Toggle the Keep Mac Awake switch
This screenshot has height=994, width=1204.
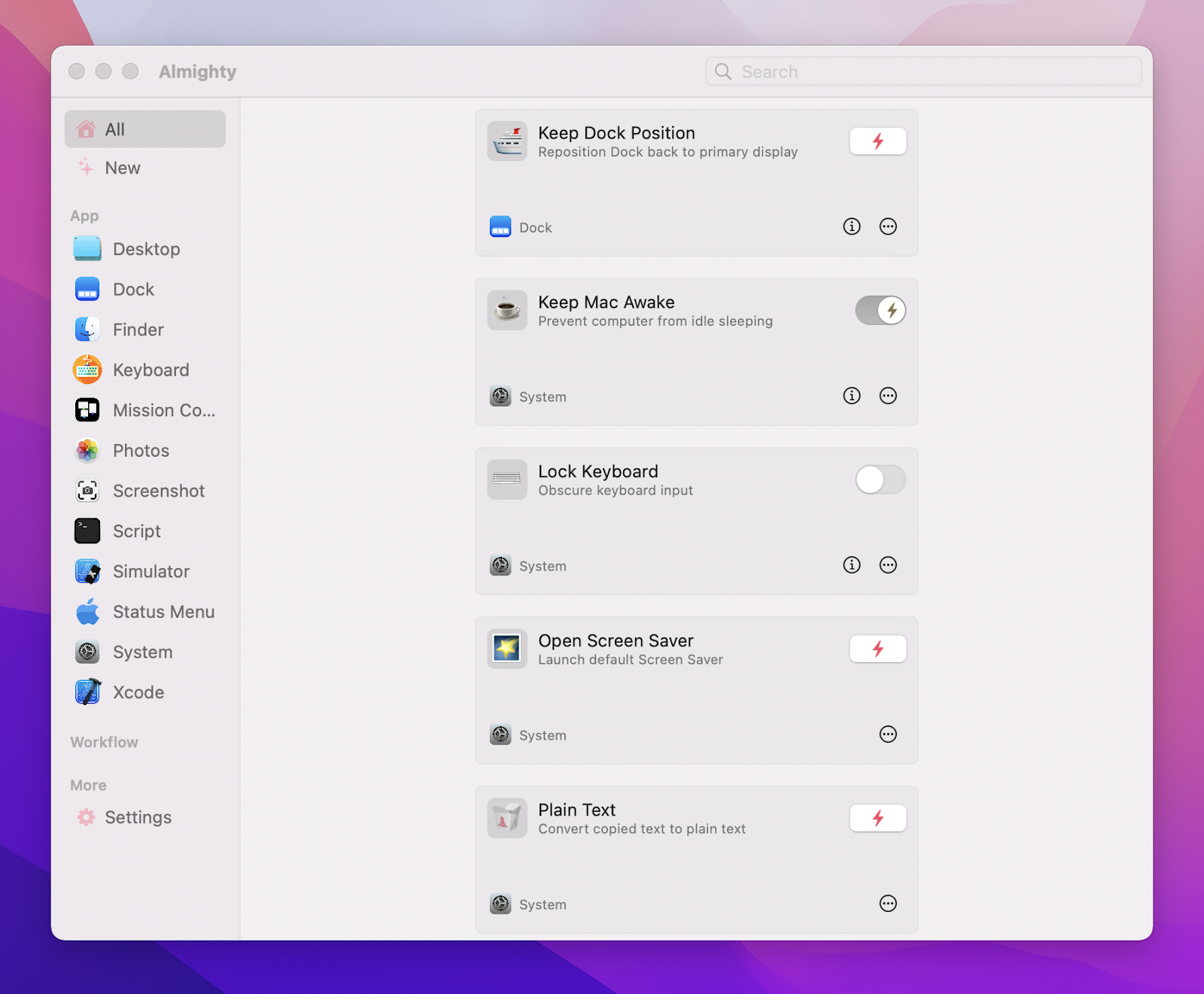tap(880, 311)
